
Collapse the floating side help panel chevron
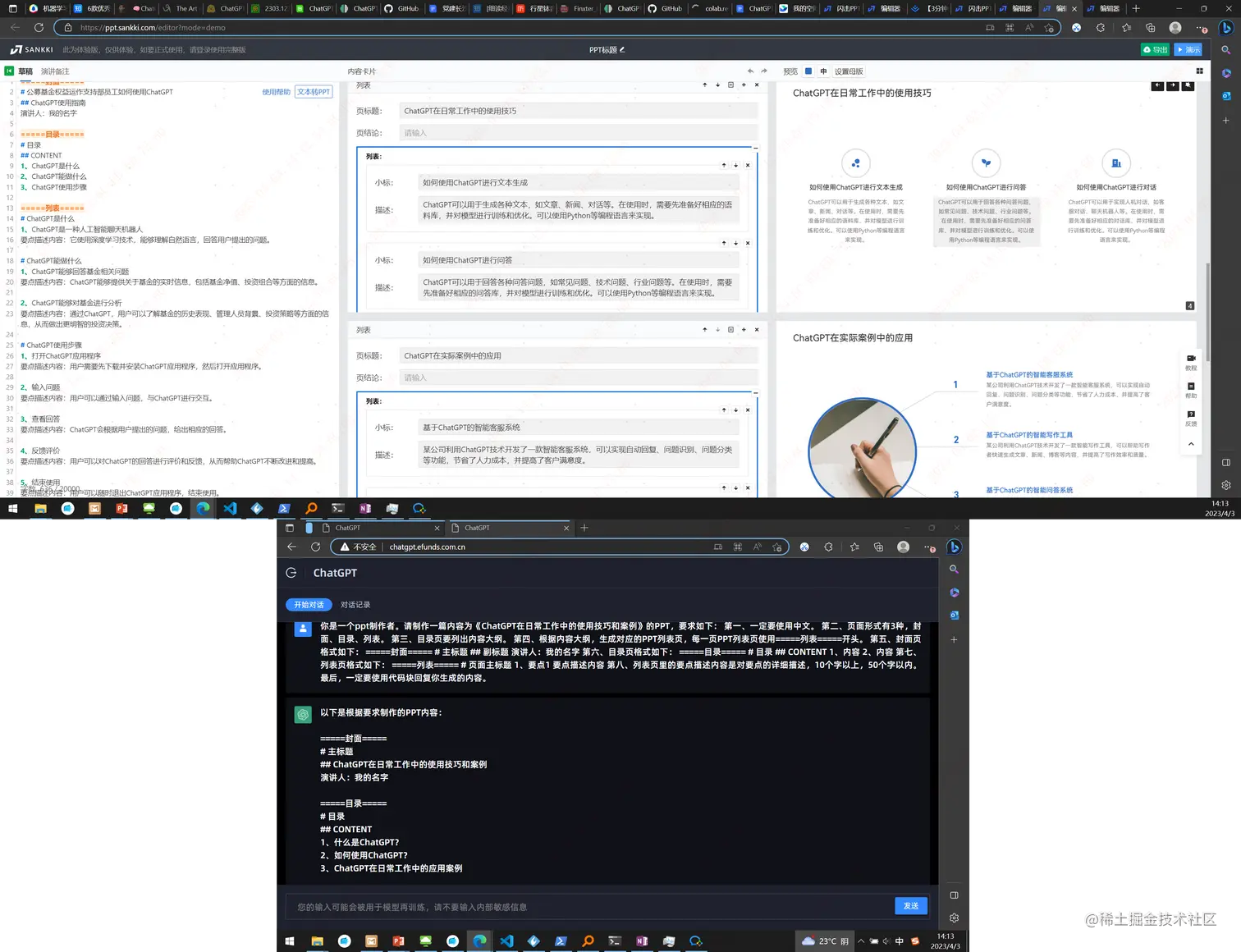click(1191, 444)
